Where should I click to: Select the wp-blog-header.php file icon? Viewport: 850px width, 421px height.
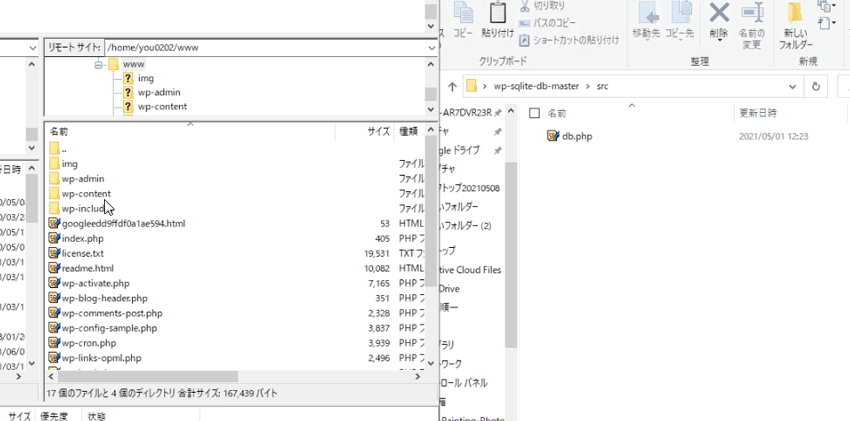(x=54, y=298)
